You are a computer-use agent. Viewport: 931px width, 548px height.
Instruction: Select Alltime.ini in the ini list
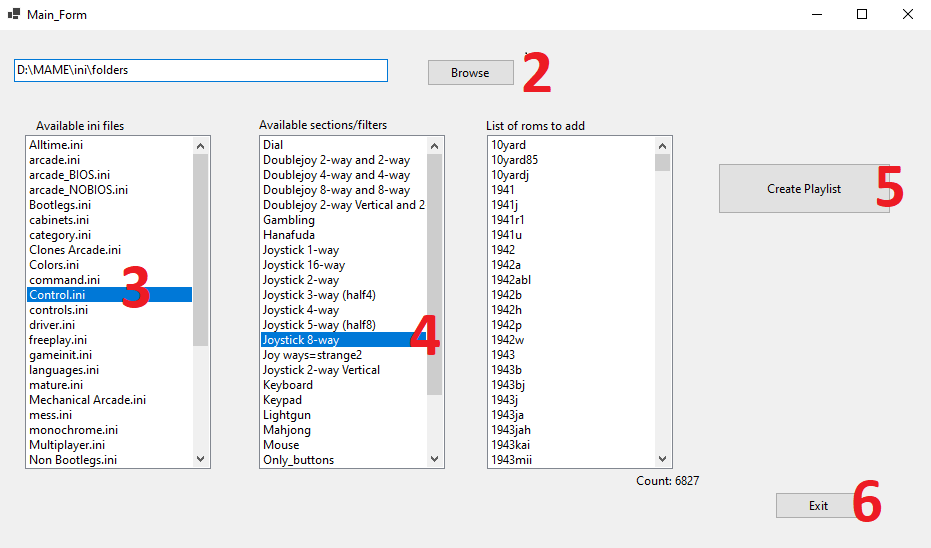pyautogui.click(x=109, y=145)
